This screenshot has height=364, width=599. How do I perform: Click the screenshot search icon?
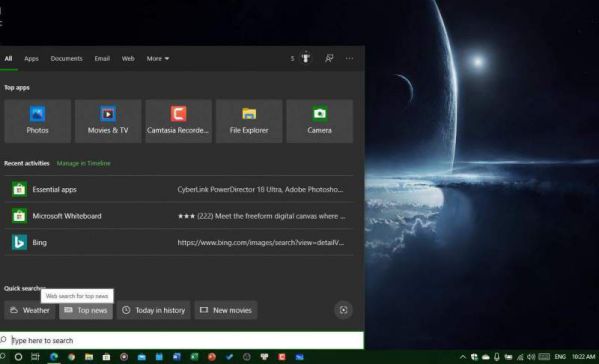343,310
